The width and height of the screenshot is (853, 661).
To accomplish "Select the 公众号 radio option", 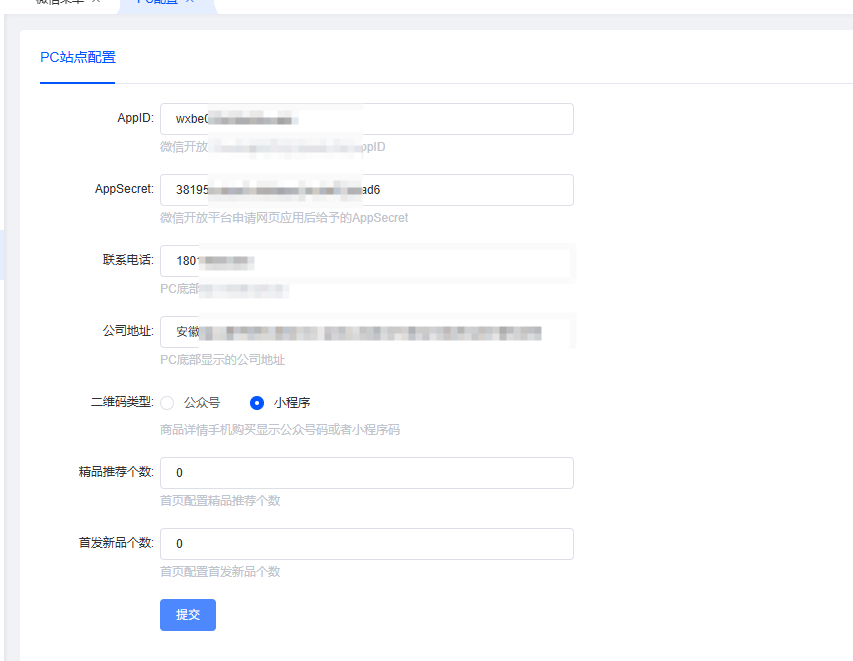I will pyautogui.click(x=167, y=402).
